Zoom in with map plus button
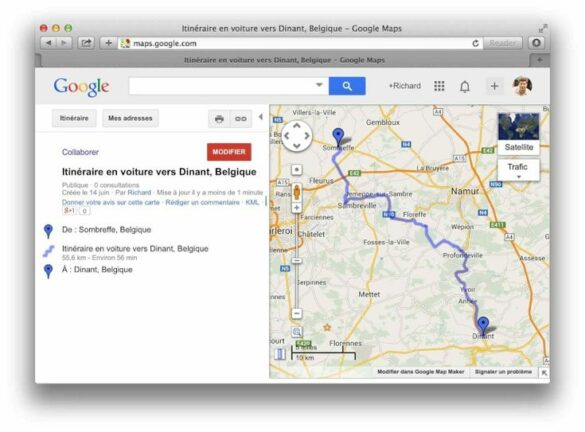The image size is (585, 432). point(297,208)
